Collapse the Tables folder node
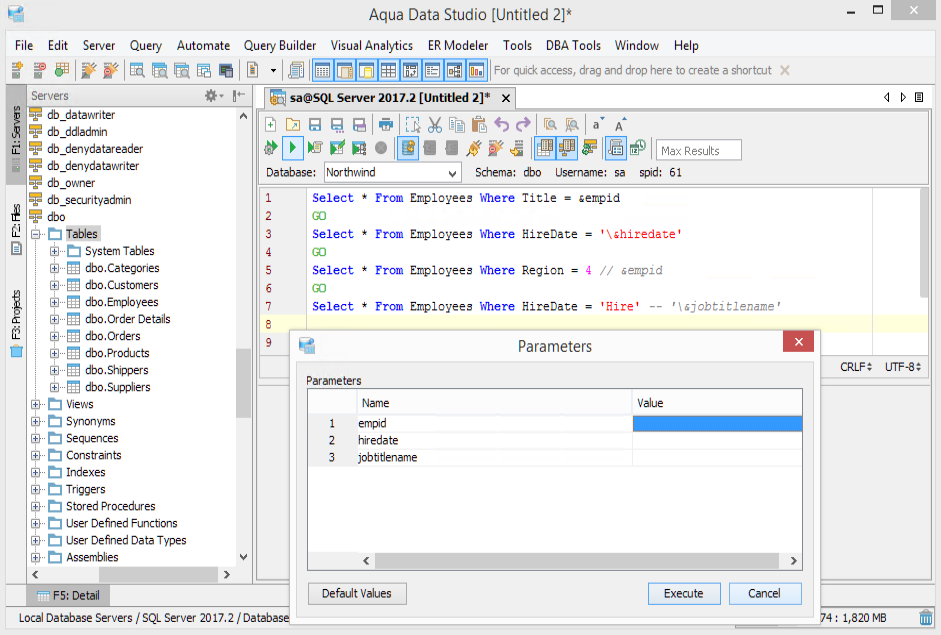This screenshot has height=635, width=941. (x=37, y=234)
